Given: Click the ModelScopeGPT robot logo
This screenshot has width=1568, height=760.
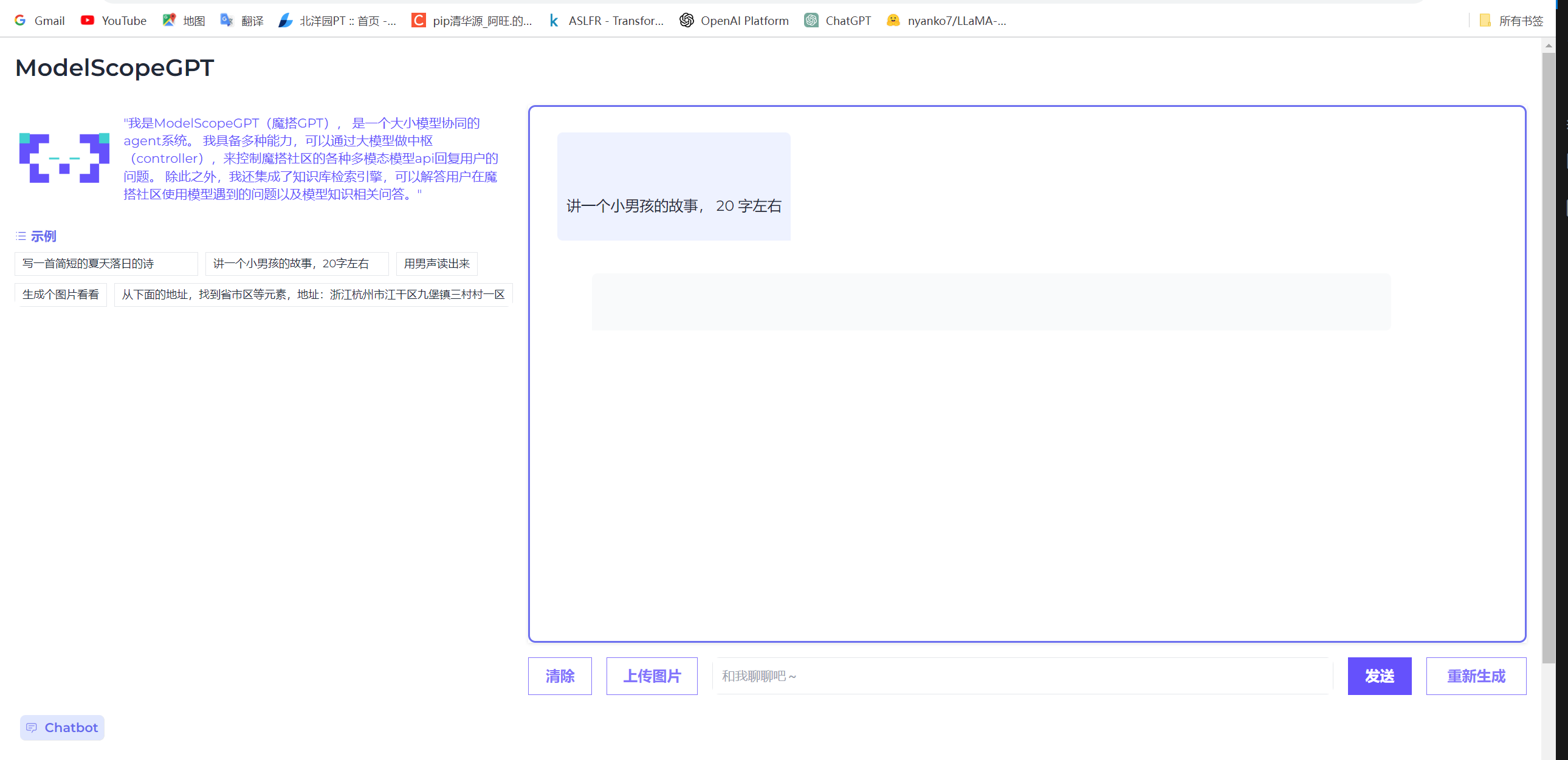Looking at the screenshot, I should click(64, 158).
